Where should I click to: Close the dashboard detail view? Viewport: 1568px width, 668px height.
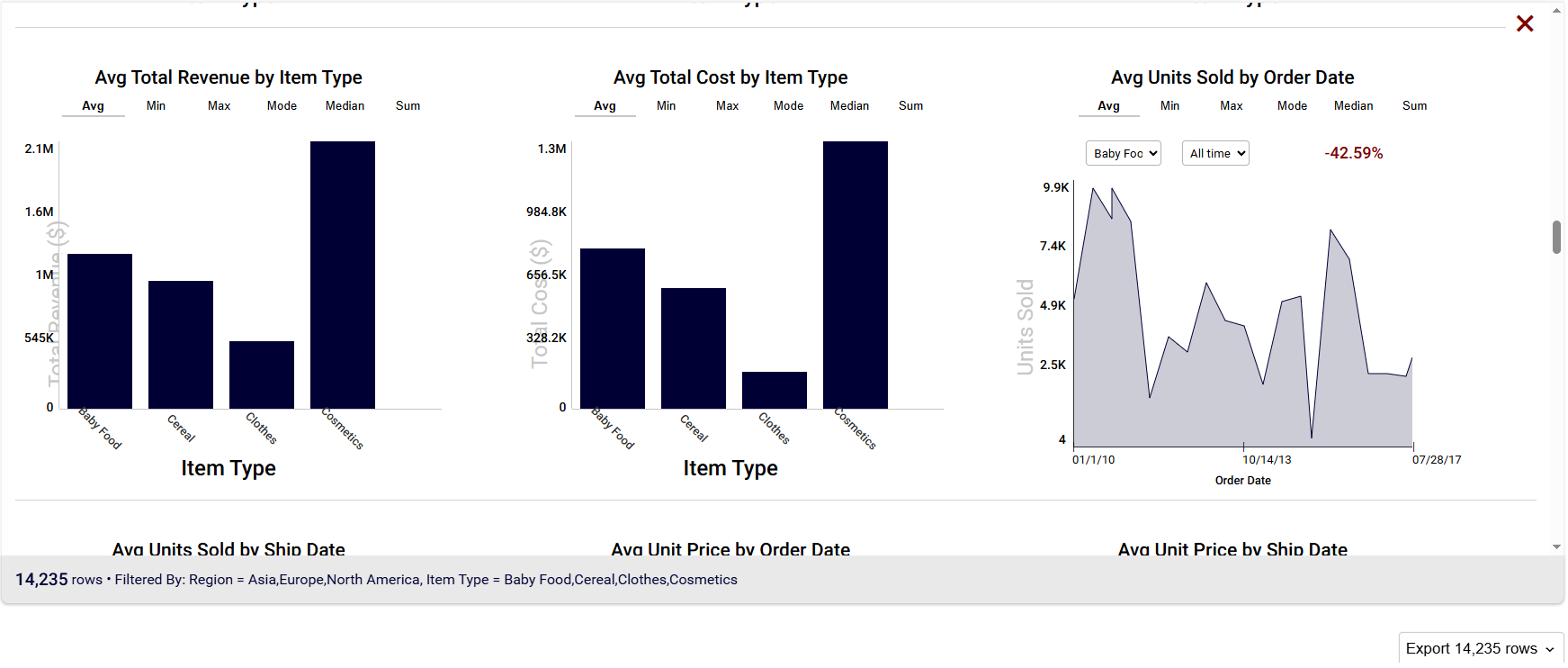[1524, 23]
